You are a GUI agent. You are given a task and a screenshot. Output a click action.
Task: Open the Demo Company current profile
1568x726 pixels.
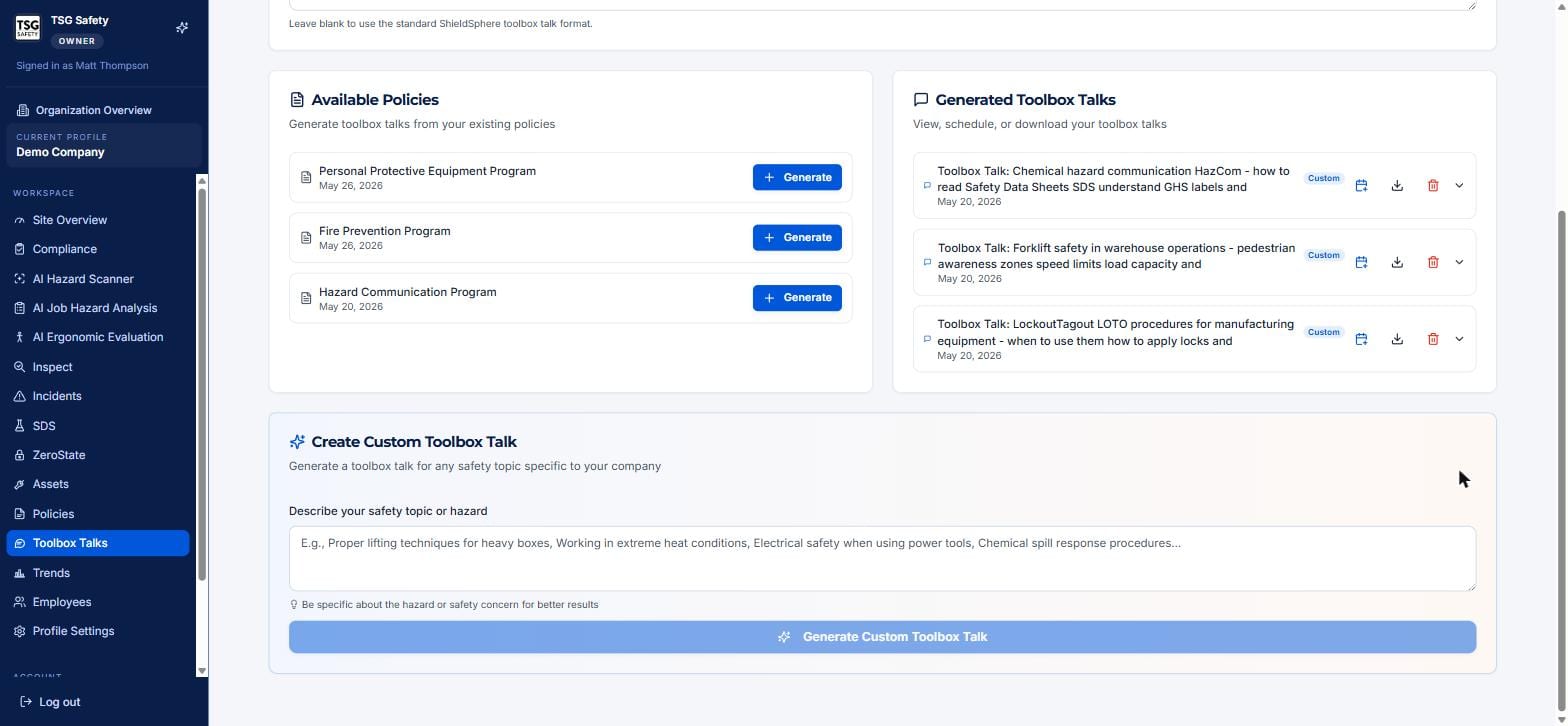[103, 146]
